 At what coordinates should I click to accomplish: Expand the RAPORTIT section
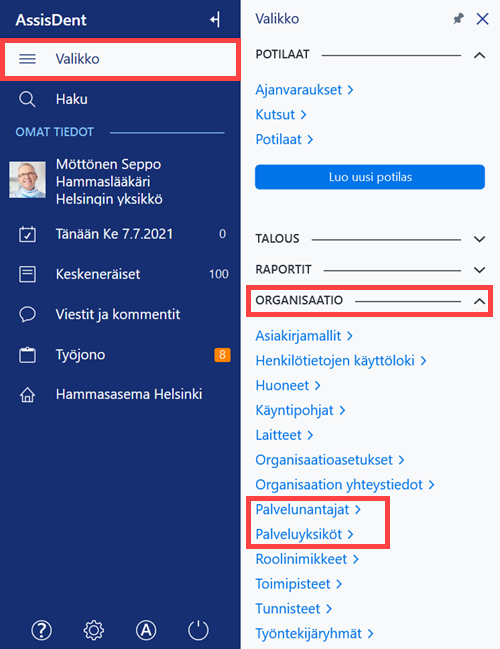click(479, 270)
